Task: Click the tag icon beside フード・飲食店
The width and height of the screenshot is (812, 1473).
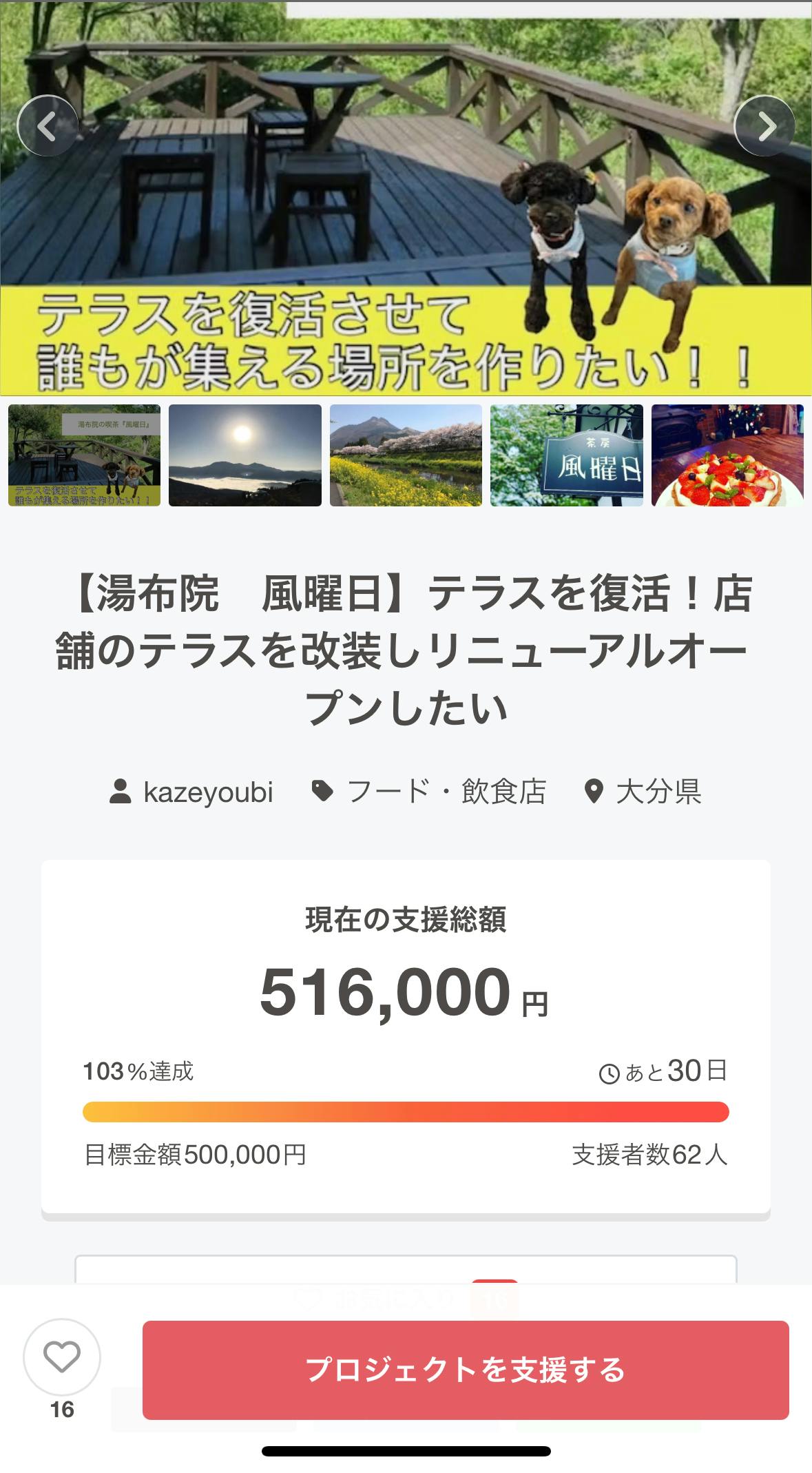Action: point(322,792)
